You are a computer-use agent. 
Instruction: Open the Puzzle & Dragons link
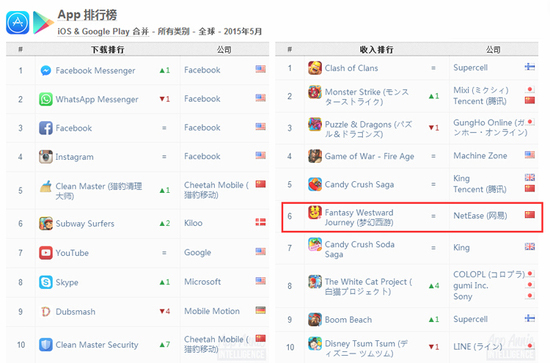coord(368,129)
